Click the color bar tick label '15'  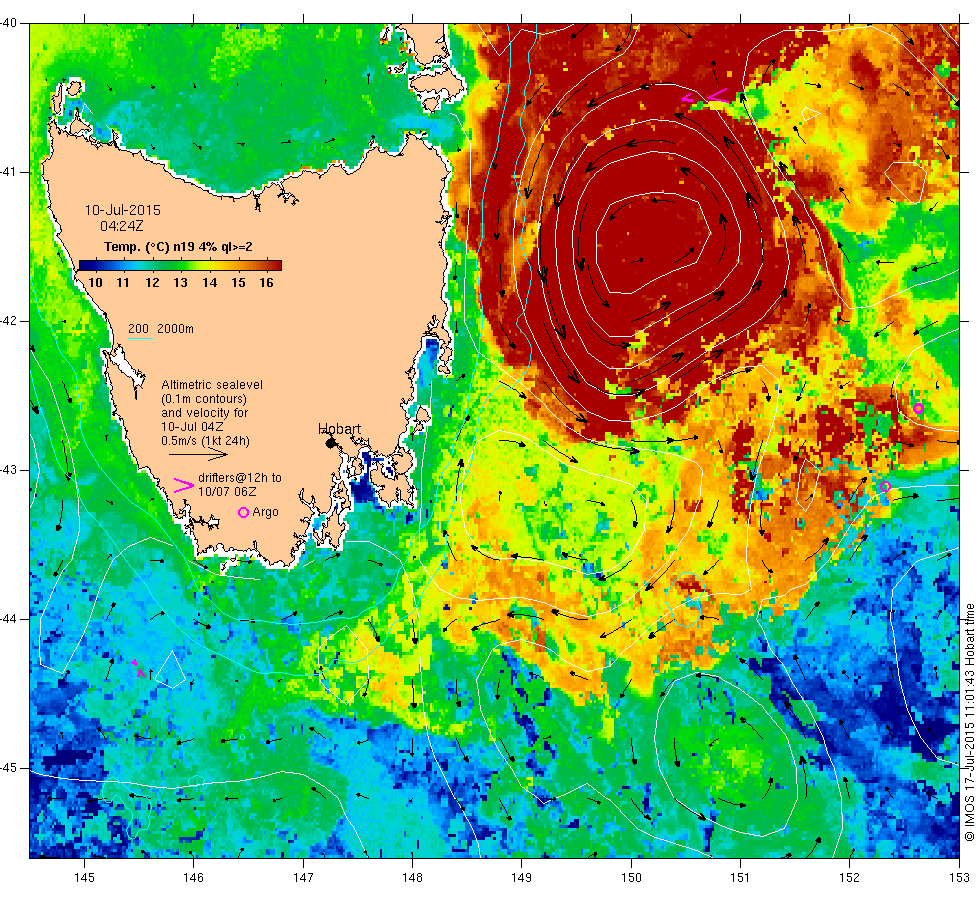tap(238, 282)
